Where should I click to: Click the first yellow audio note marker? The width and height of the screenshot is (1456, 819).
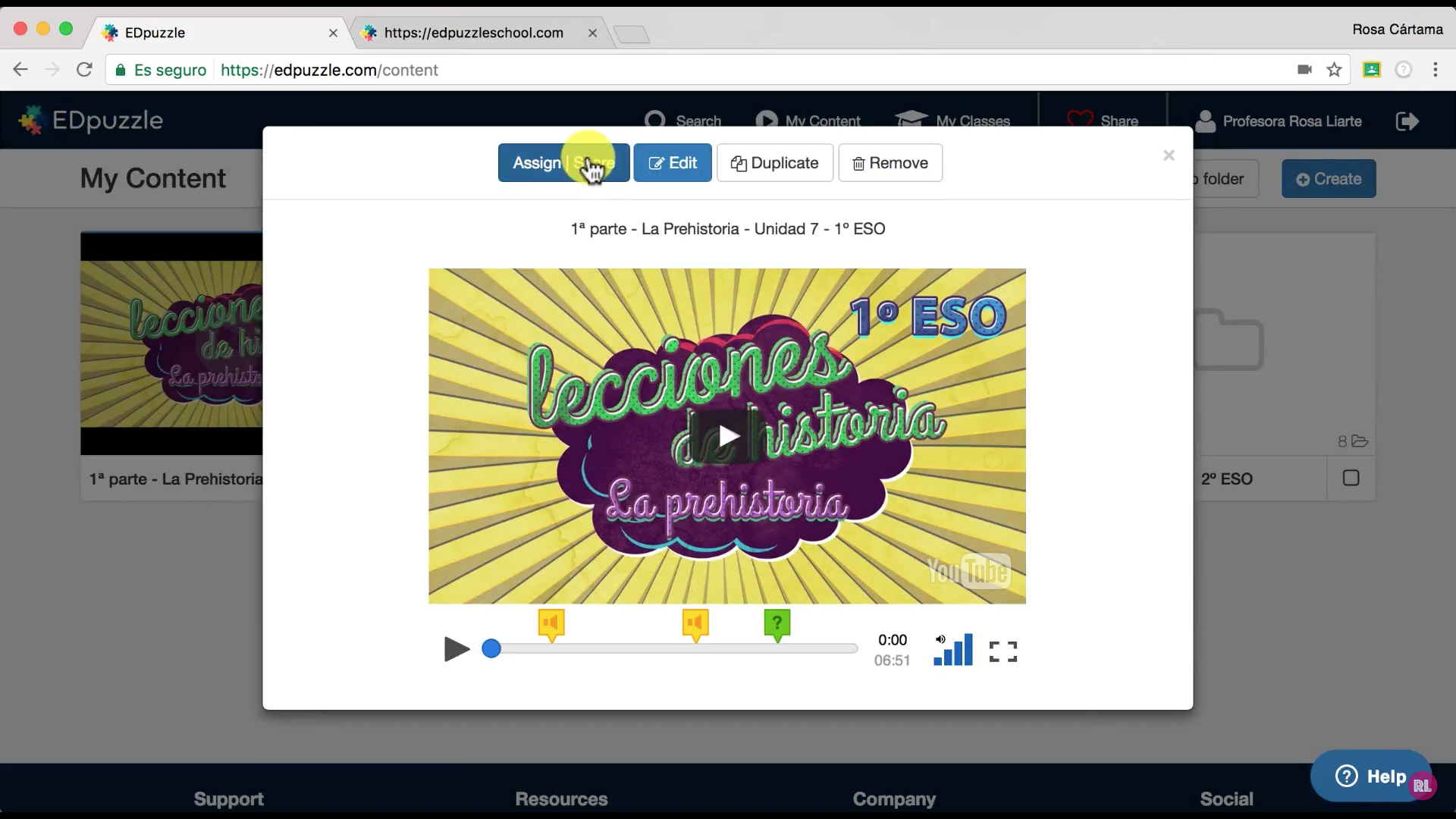[x=551, y=624]
